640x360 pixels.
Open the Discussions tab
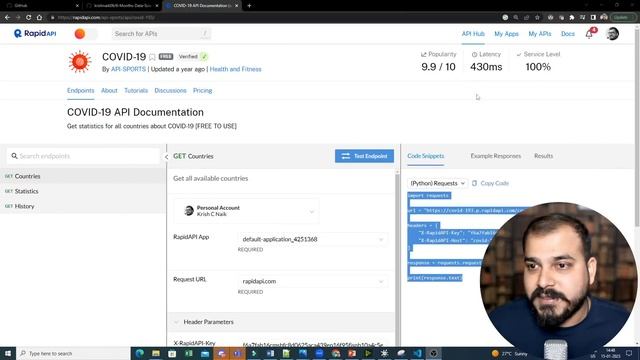pyautogui.click(x=170, y=91)
